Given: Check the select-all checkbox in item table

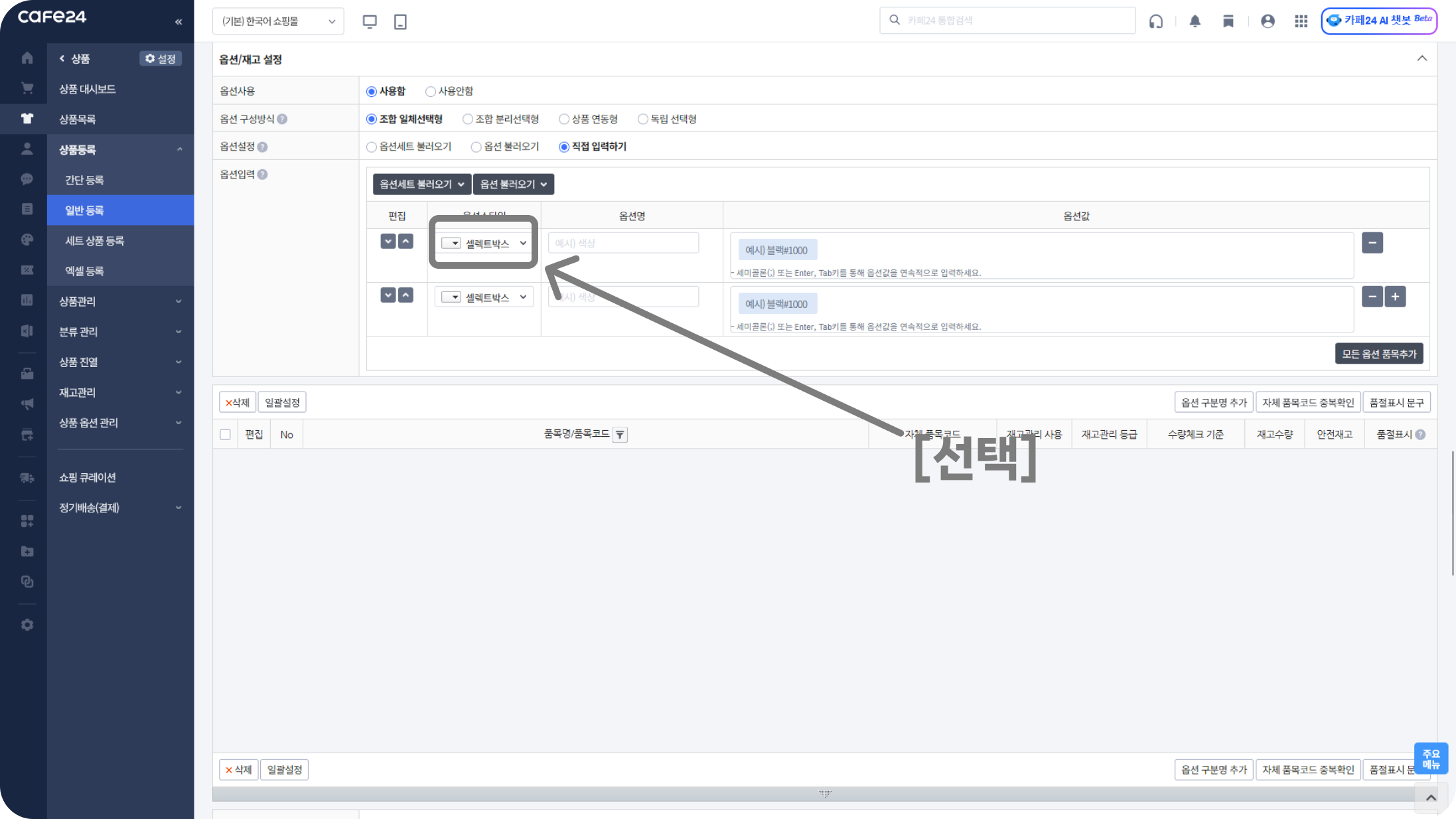Looking at the screenshot, I should point(226,435).
